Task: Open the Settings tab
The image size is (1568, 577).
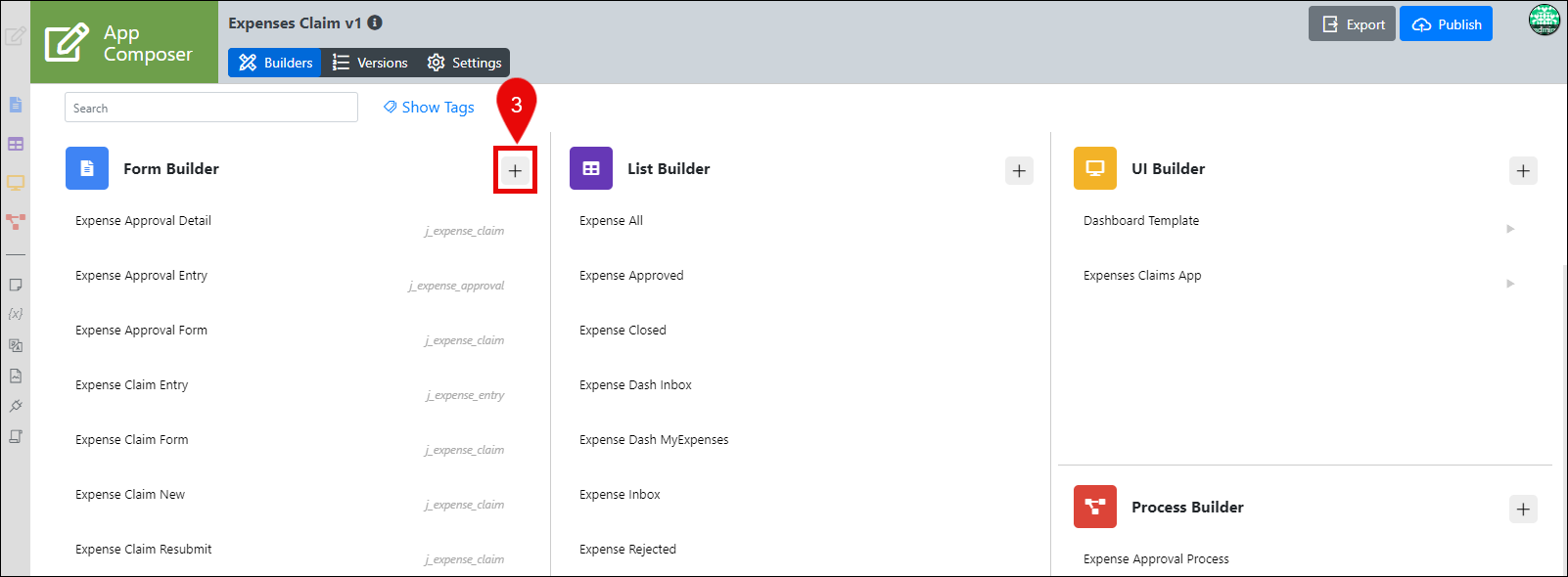Action: pos(464,63)
